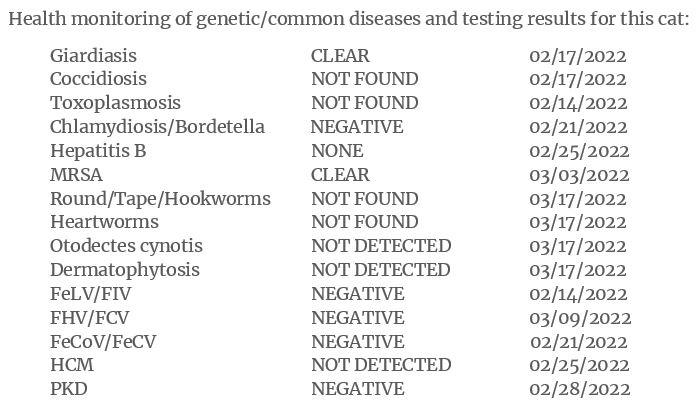Click the Hepatitis B NONE result
Image resolution: width=697 pixels, height=408 pixels.
337,151
